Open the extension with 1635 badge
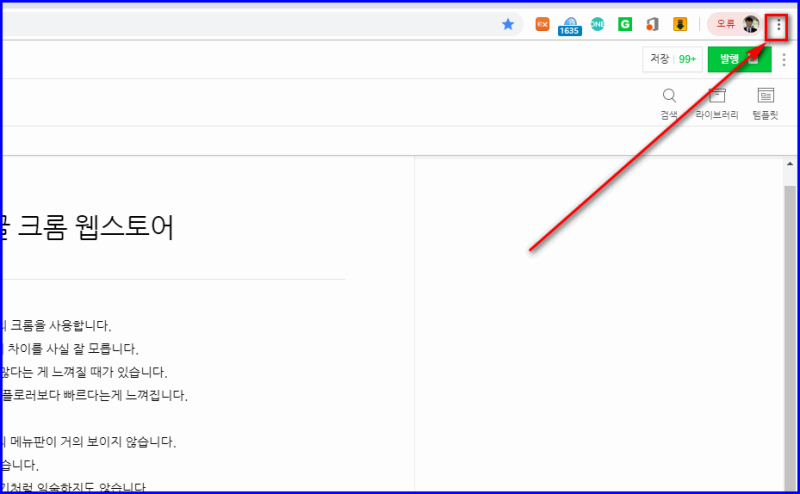Screen dimensions: 800x494 [x=570, y=26]
